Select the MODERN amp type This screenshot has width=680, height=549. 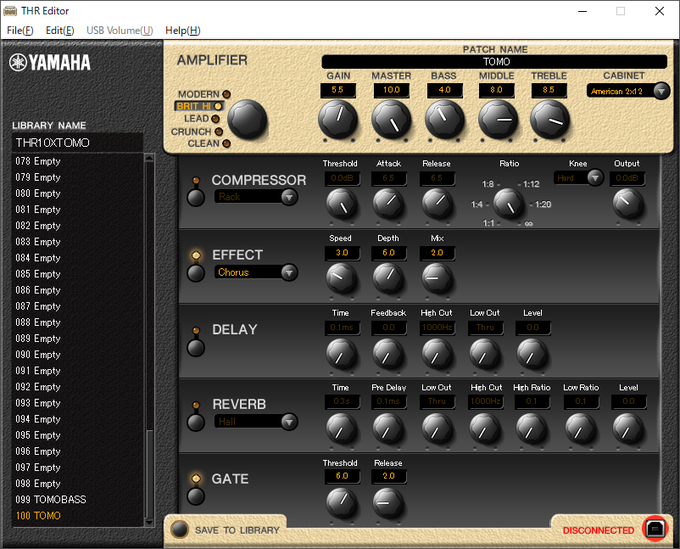[204, 94]
